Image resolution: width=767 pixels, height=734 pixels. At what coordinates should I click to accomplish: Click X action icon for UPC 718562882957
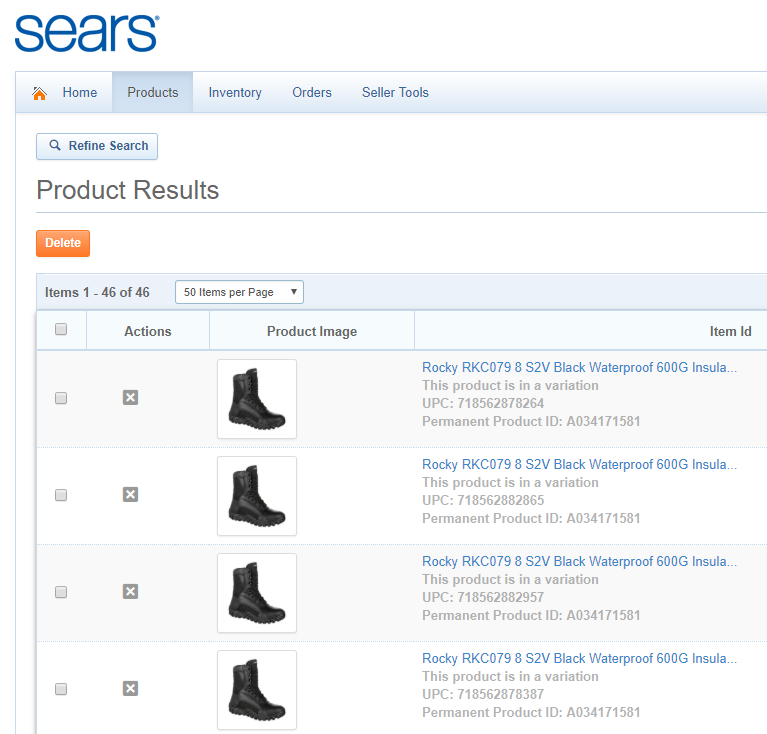pos(130,591)
